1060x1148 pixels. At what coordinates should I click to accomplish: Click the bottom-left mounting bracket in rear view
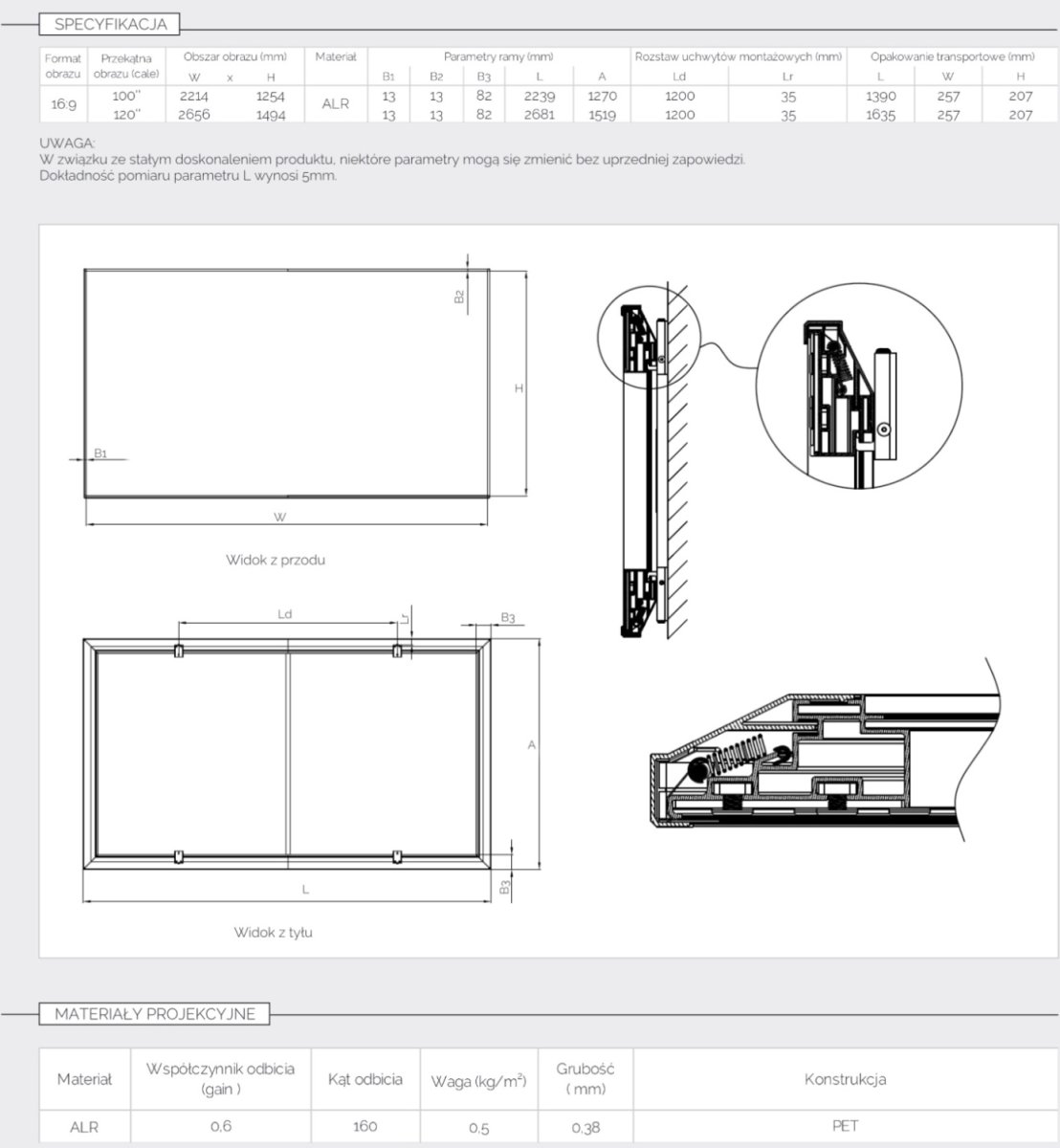click(178, 856)
